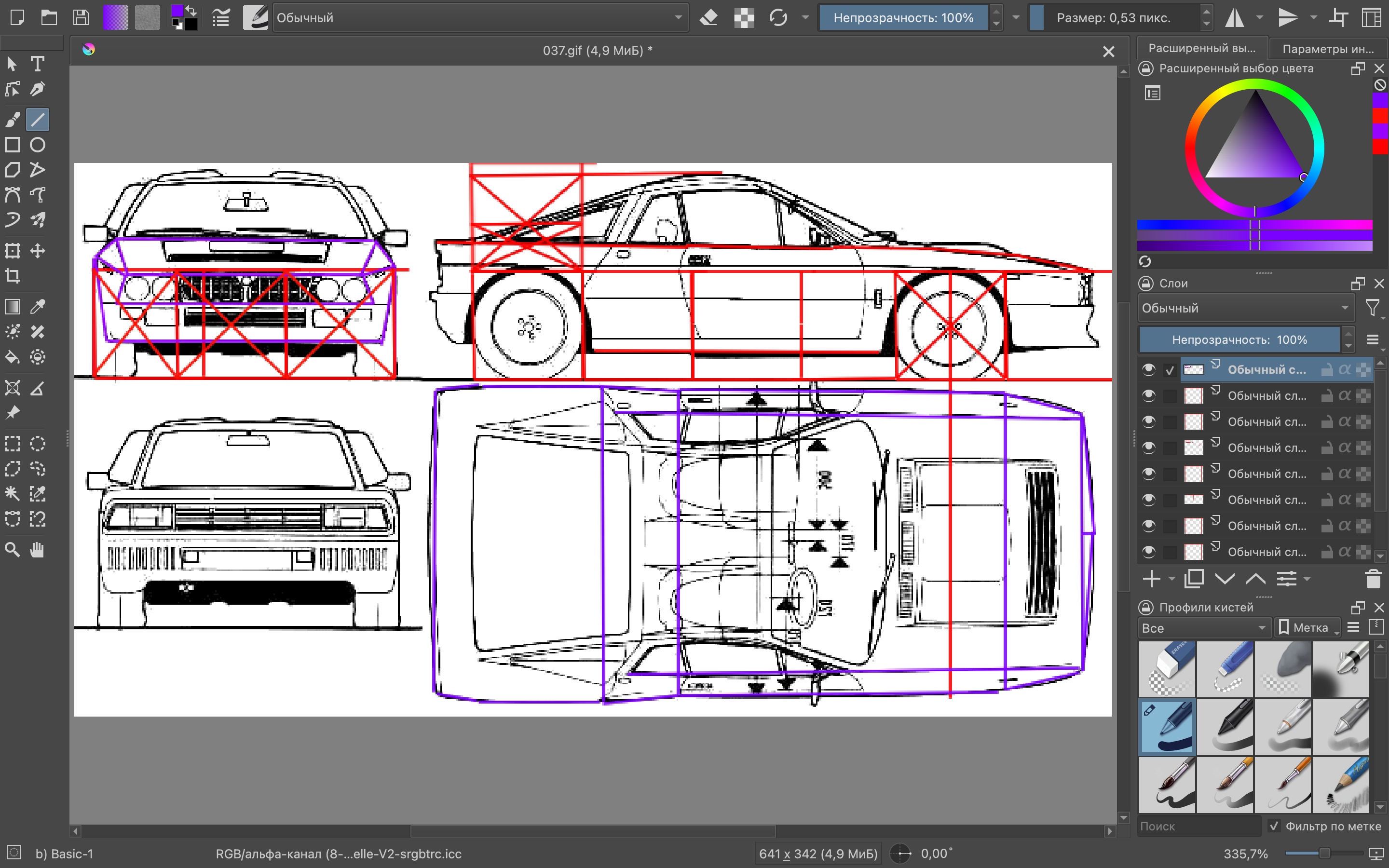Viewport: 1389px width, 868px height.
Task: Open the brush blending mode combo box
Action: pos(480,18)
